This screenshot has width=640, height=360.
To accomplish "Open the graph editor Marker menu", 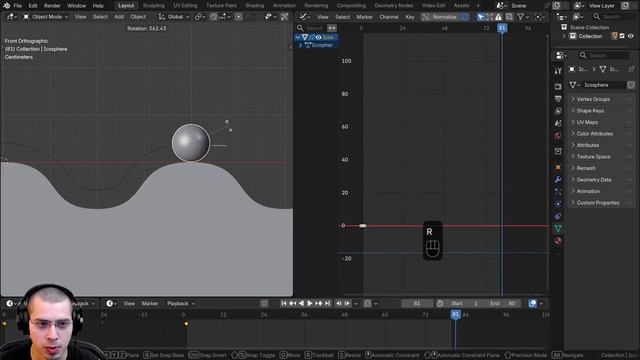I will point(364,17).
